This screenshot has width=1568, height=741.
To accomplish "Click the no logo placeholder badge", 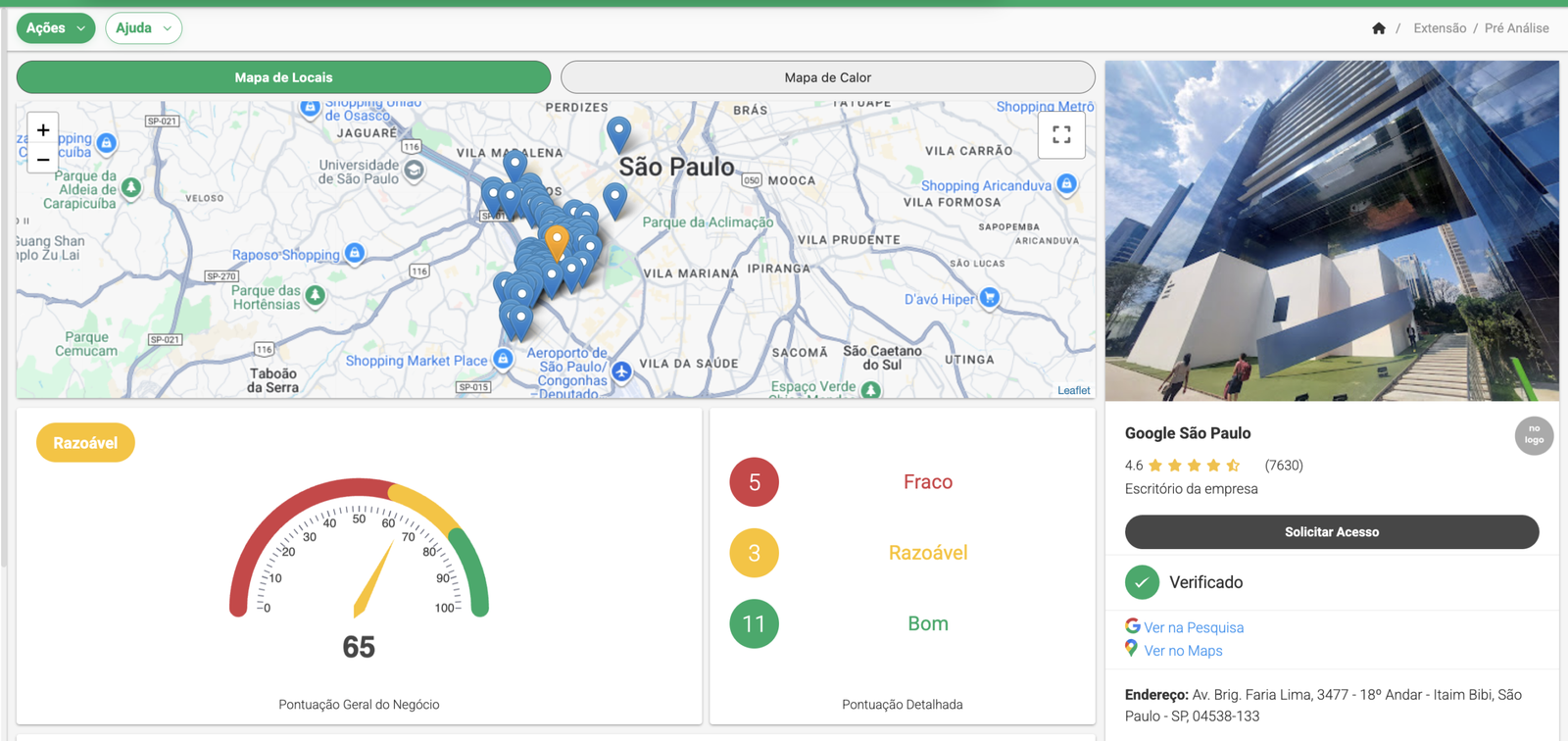I will coord(1534,435).
